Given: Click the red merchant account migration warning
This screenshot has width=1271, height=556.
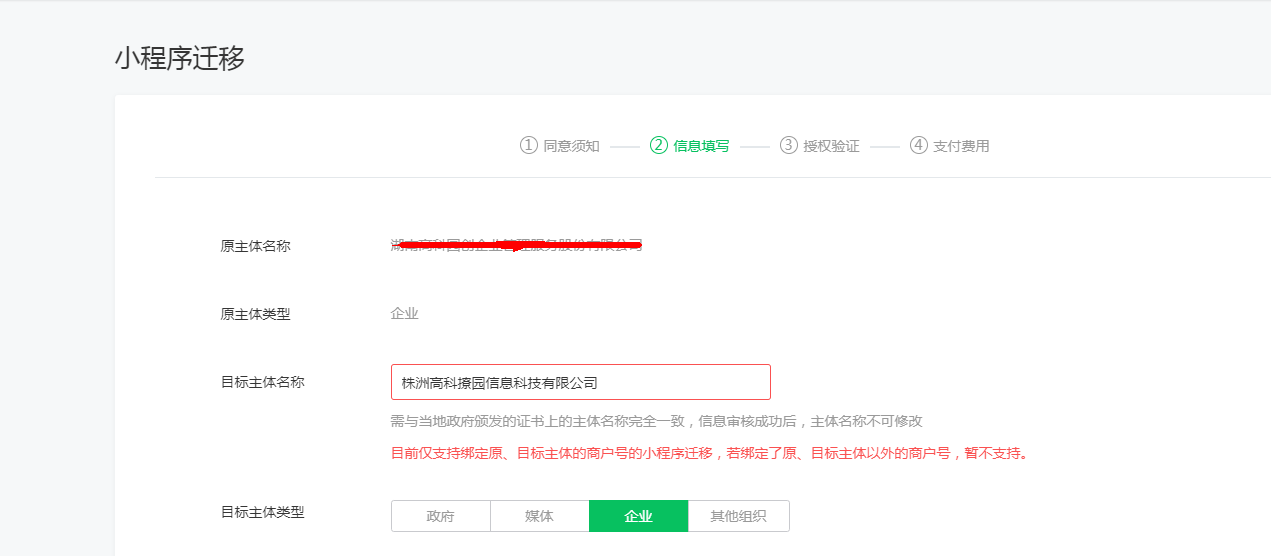Looking at the screenshot, I should [710, 453].
